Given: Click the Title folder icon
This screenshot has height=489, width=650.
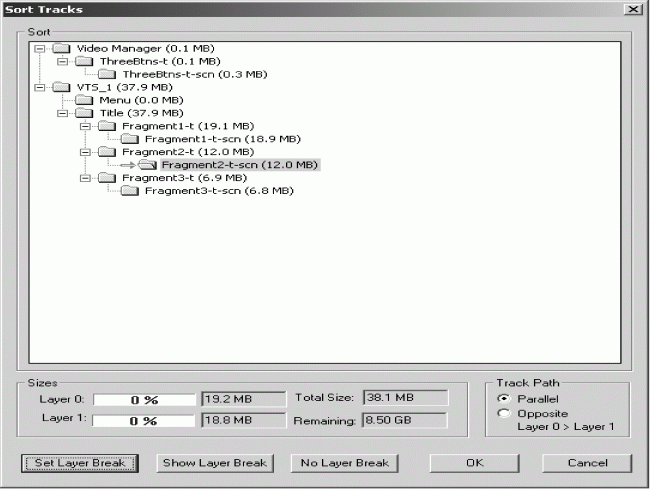Looking at the screenshot, I should click(x=85, y=113).
